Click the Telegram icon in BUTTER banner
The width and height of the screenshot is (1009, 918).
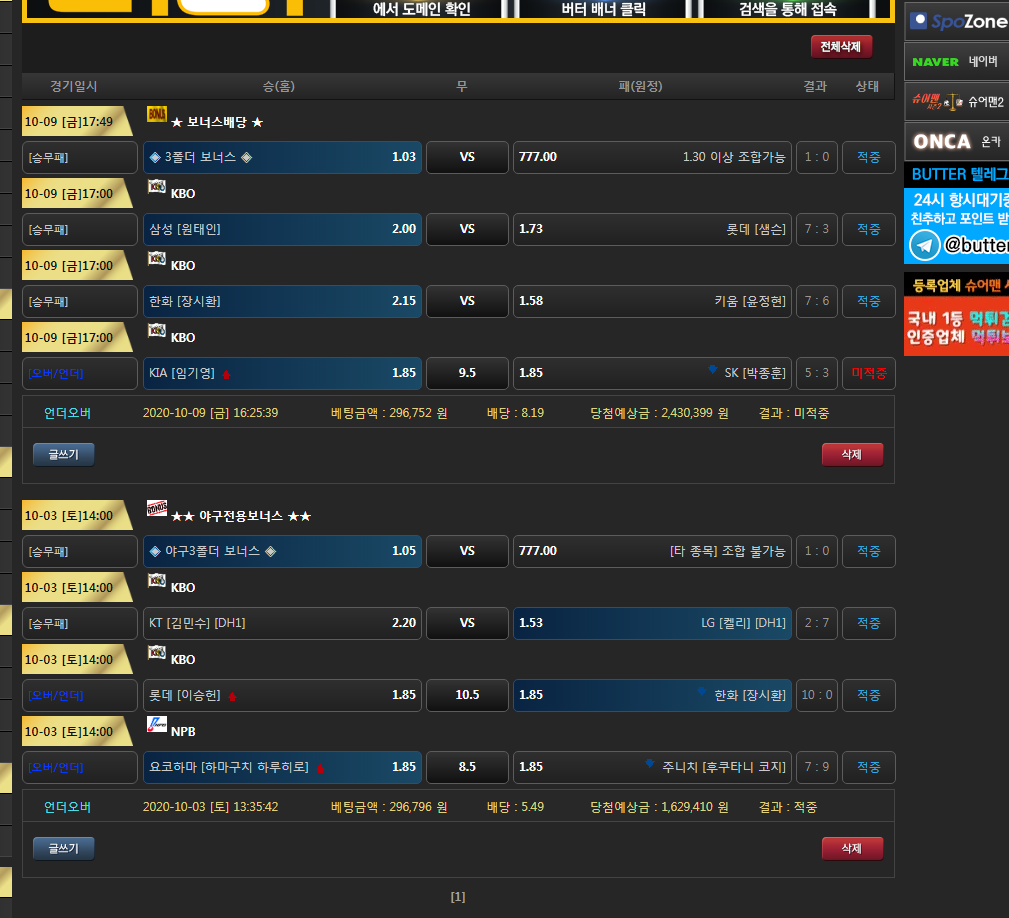pos(926,244)
